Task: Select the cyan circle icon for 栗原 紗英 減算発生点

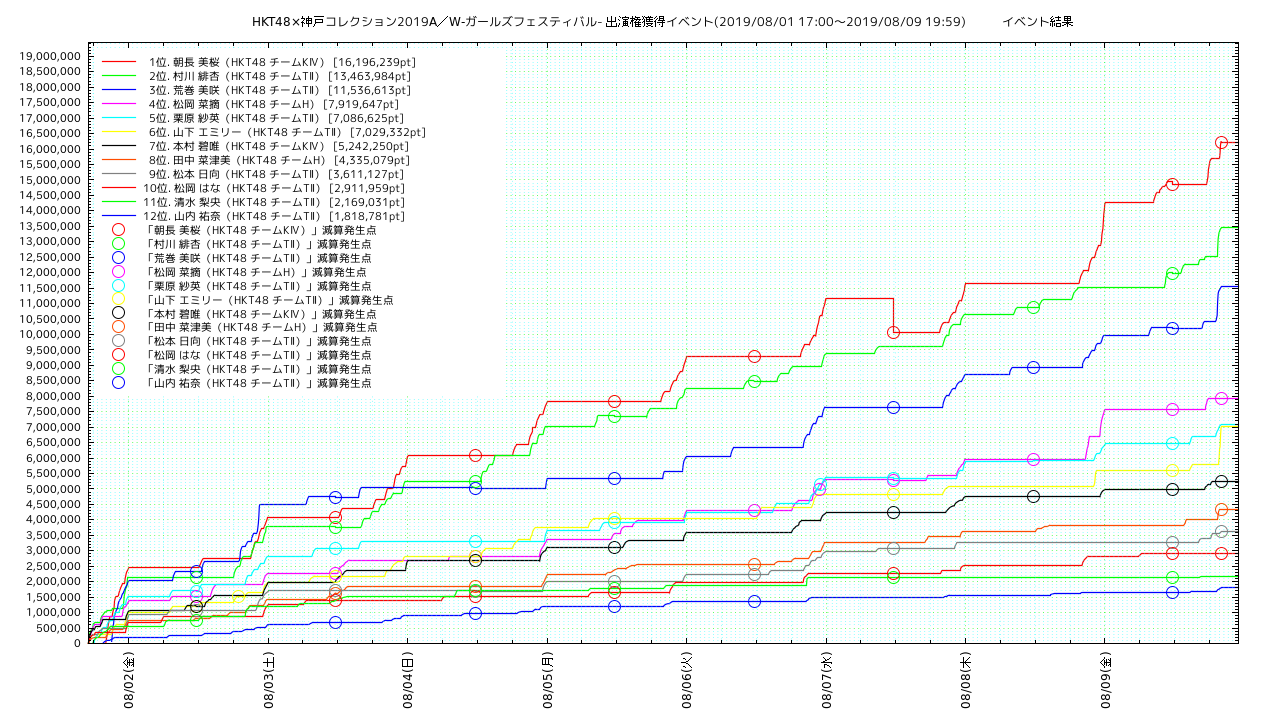Action: pyautogui.click(x=119, y=286)
